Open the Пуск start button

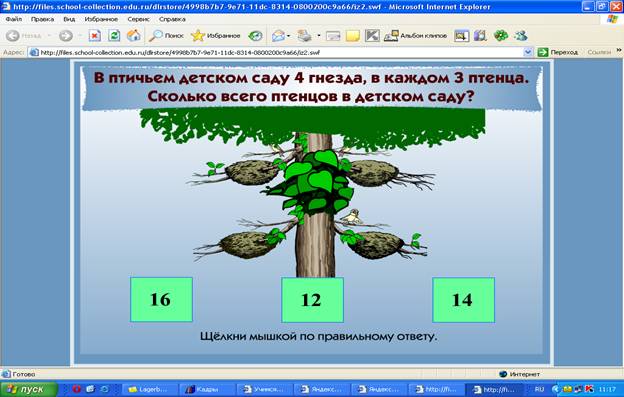pyautogui.click(x=29, y=389)
